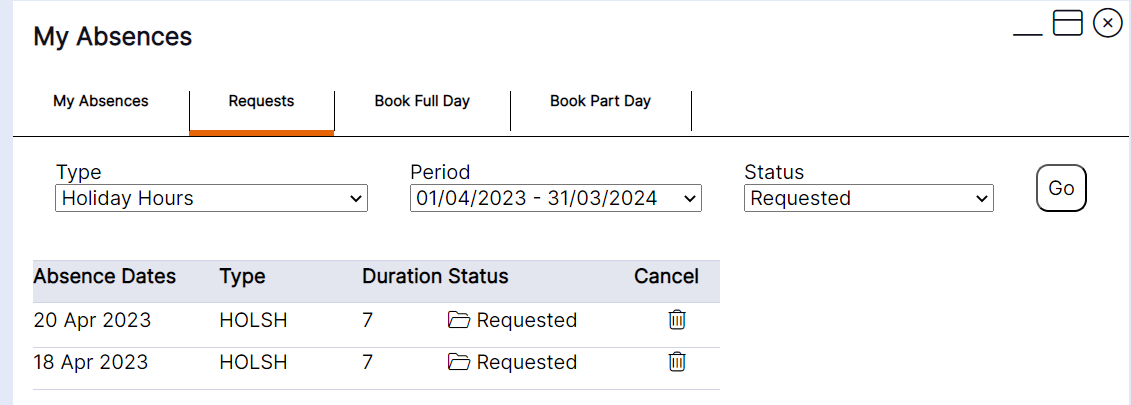Image resolution: width=1131 pixels, height=405 pixels.
Task: Click folder icon in 18 Apr 2023 row
Action: (x=459, y=362)
